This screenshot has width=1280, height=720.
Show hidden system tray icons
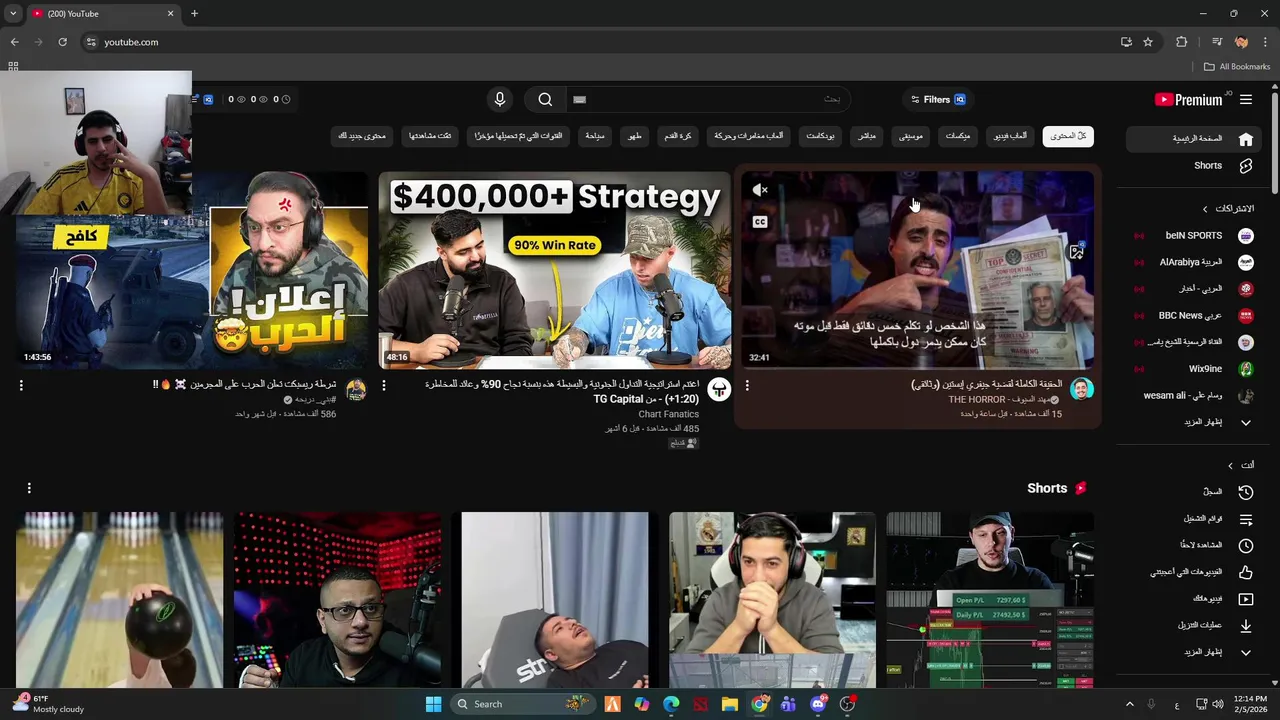coord(1130,704)
